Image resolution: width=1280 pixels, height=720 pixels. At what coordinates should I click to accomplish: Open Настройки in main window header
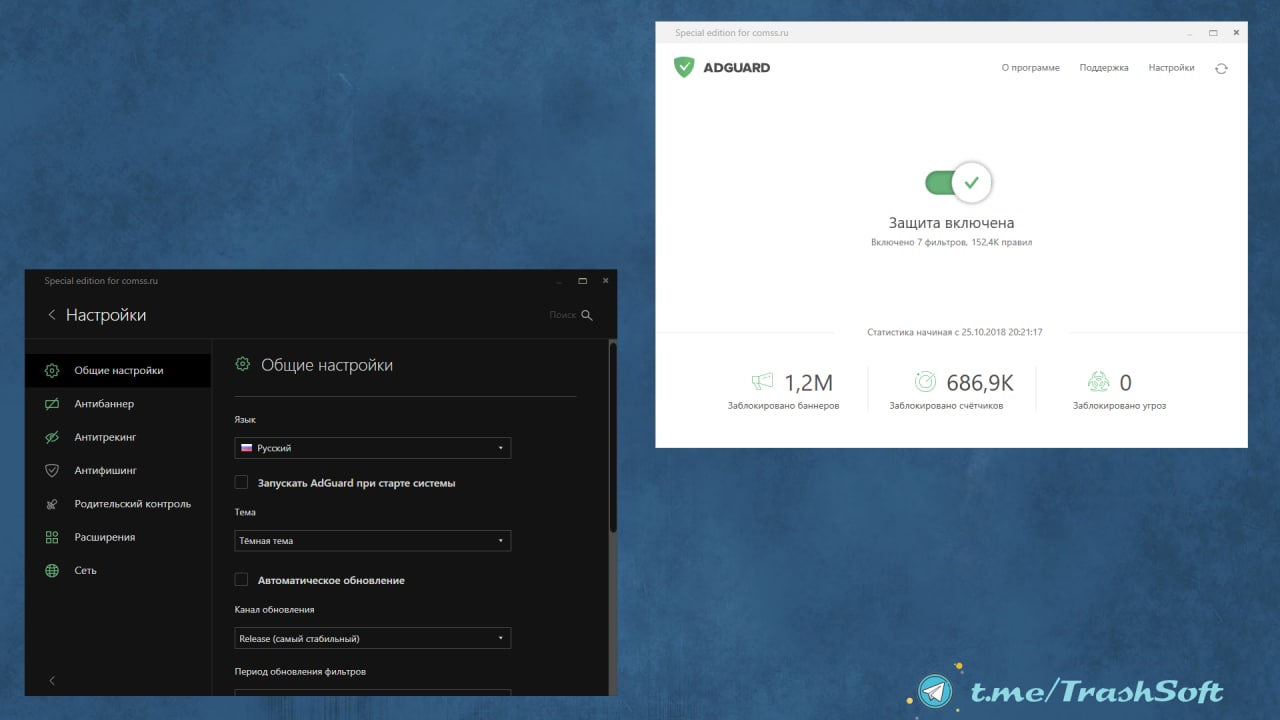tap(1171, 68)
